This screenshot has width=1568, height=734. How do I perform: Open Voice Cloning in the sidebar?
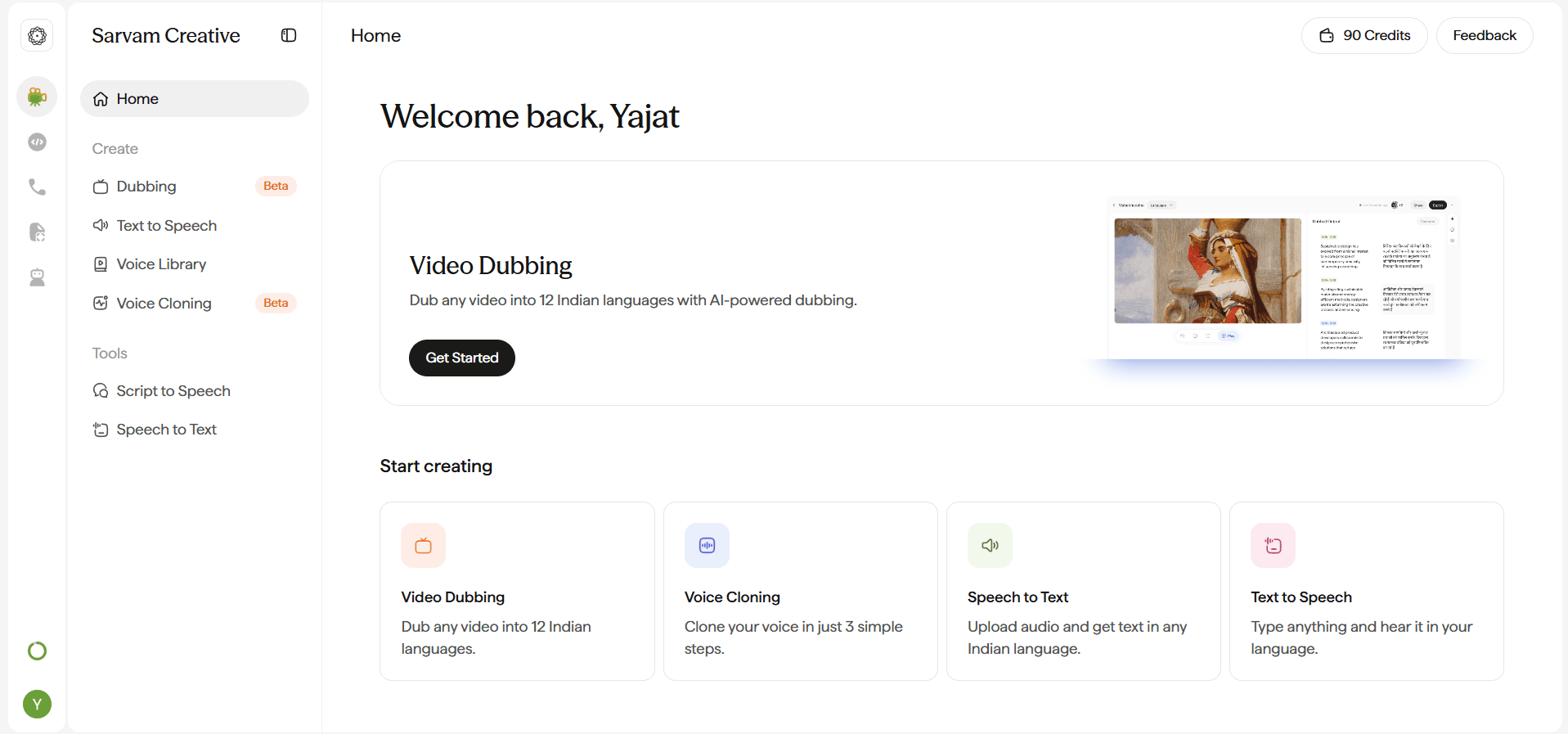(x=195, y=304)
